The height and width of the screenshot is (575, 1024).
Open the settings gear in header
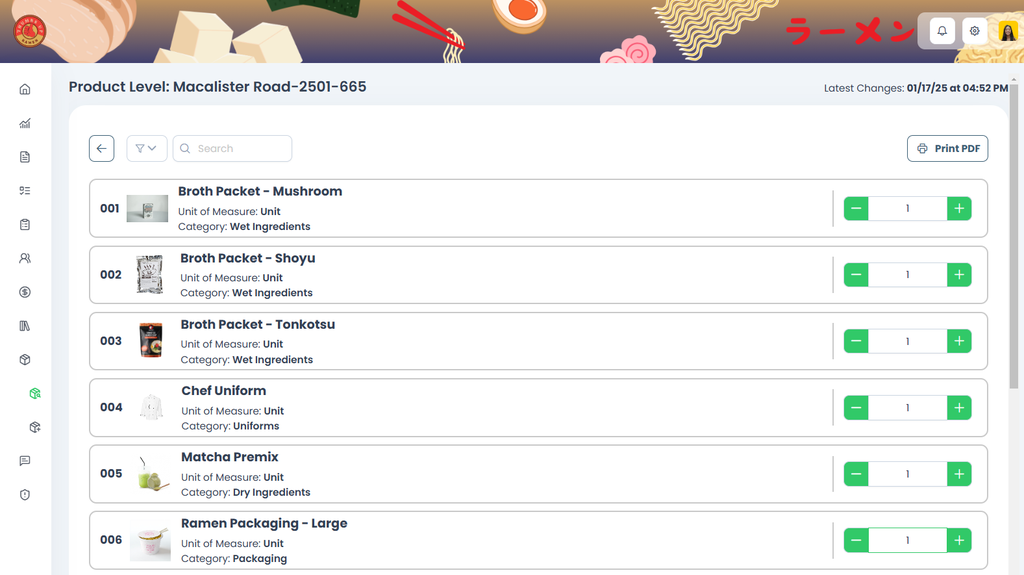click(974, 31)
